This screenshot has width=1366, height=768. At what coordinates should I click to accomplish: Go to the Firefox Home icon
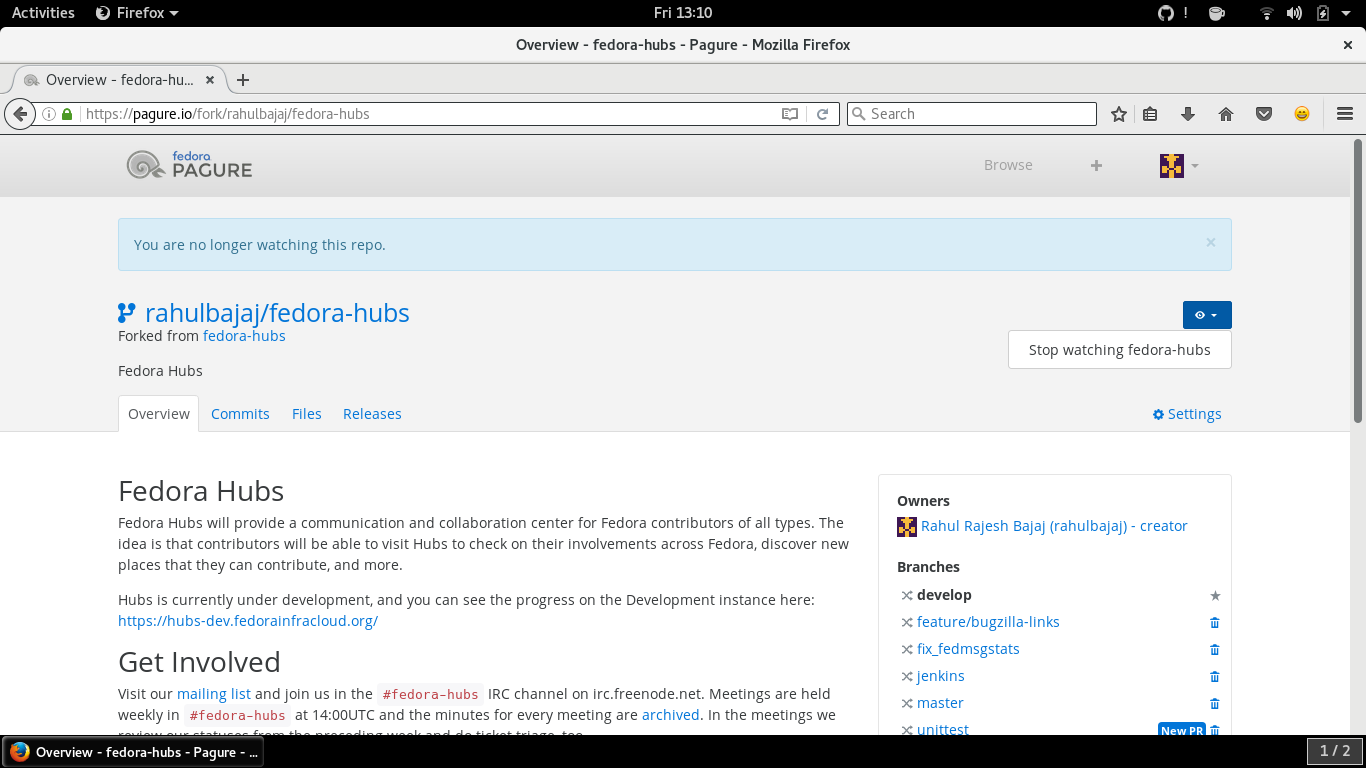pos(1226,114)
